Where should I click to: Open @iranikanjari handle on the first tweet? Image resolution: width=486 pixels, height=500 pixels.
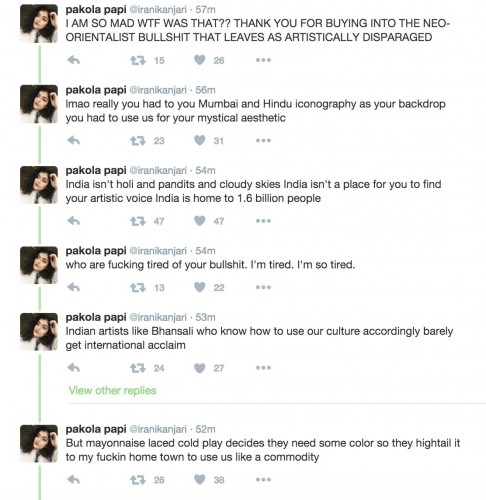pos(158,10)
